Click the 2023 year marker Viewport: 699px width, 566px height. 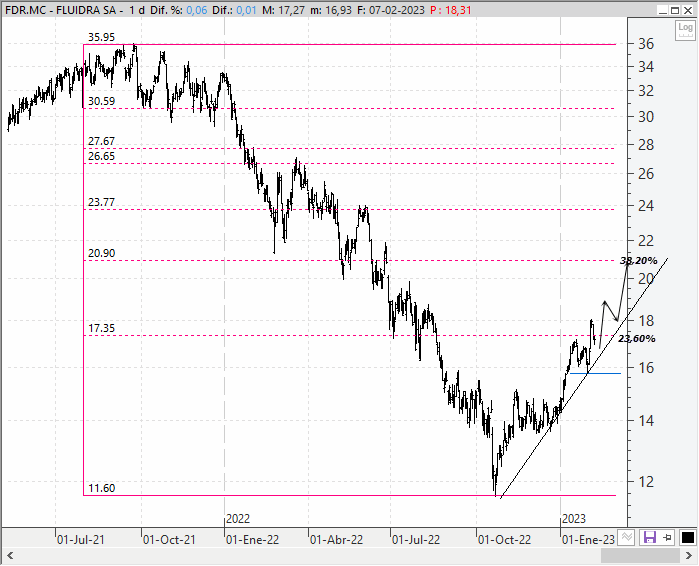574,519
